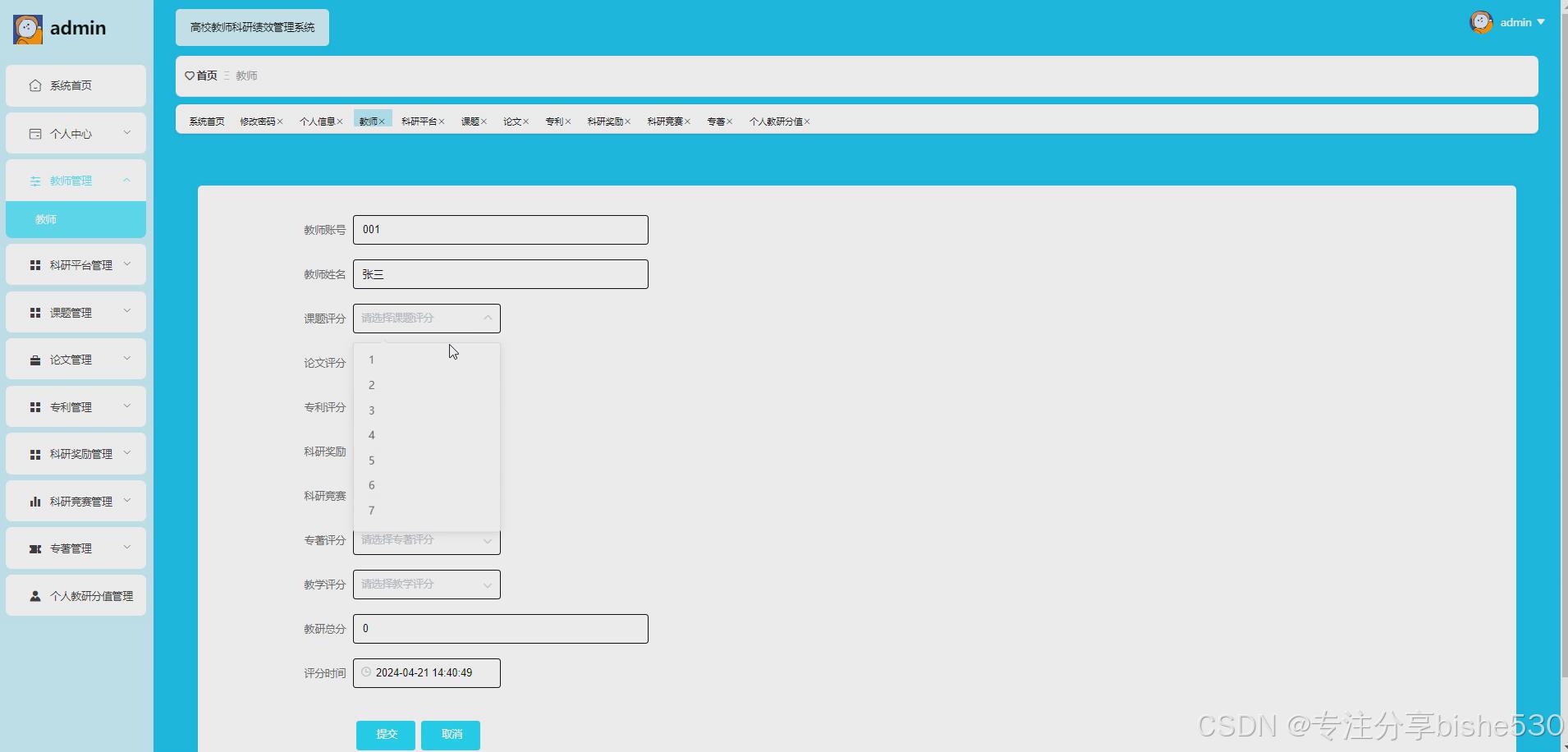This screenshot has height=752, width=1568.
Task: Select option 1 in 课题评分 list
Action: (427, 360)
